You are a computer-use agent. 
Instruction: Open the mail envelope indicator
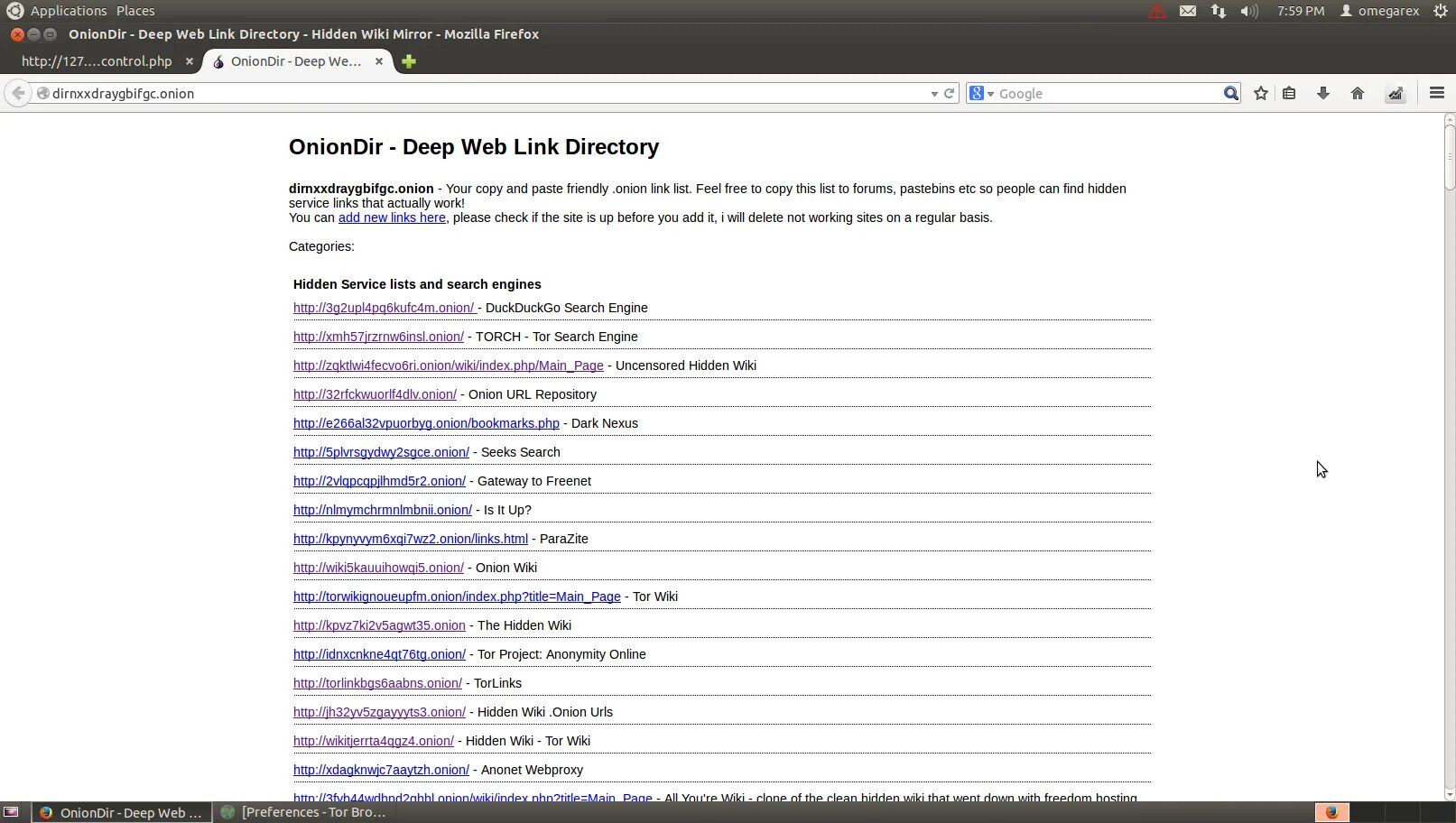click(x=1188, y=11)
